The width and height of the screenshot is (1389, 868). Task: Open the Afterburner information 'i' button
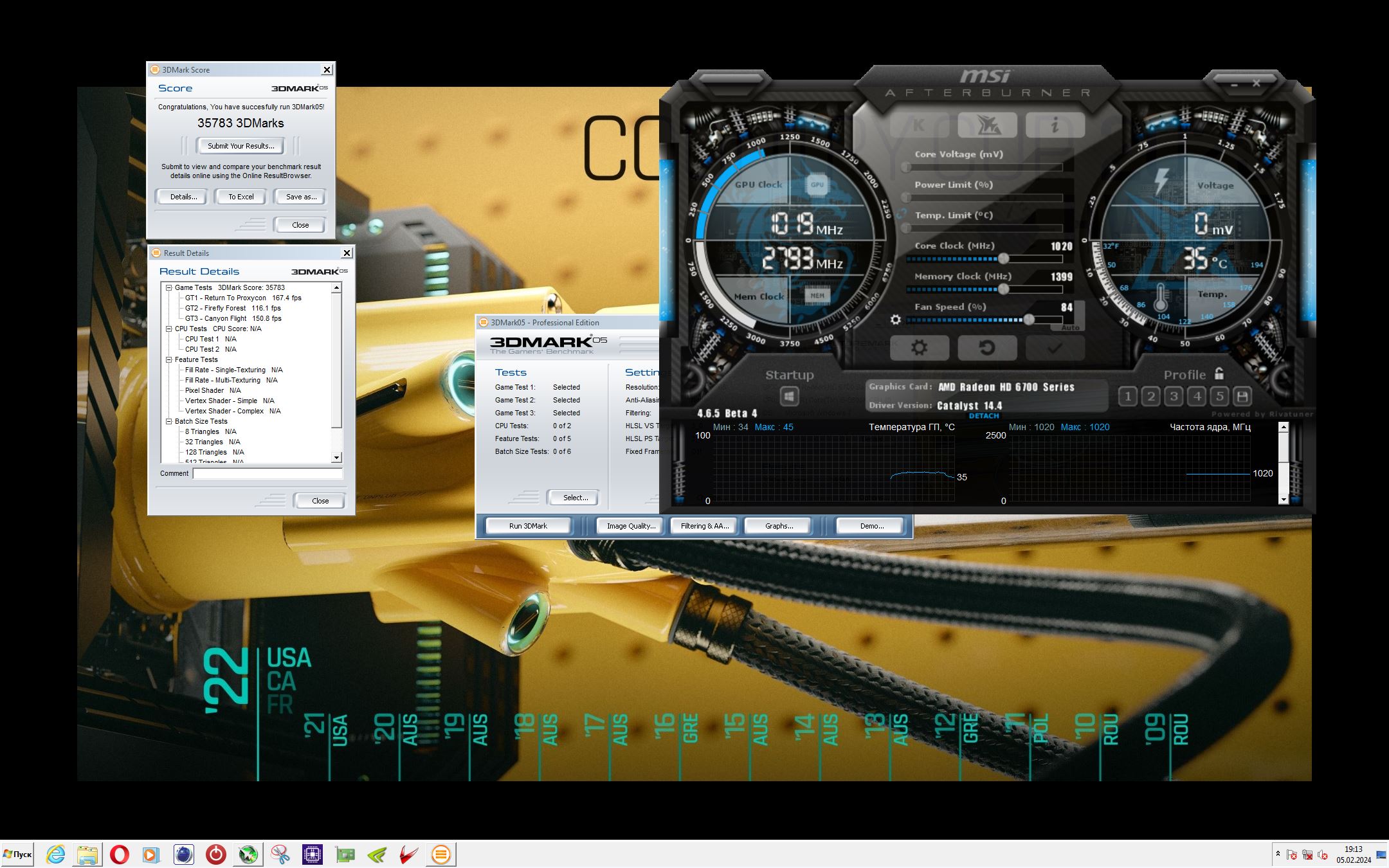(x=1055, y=125)
